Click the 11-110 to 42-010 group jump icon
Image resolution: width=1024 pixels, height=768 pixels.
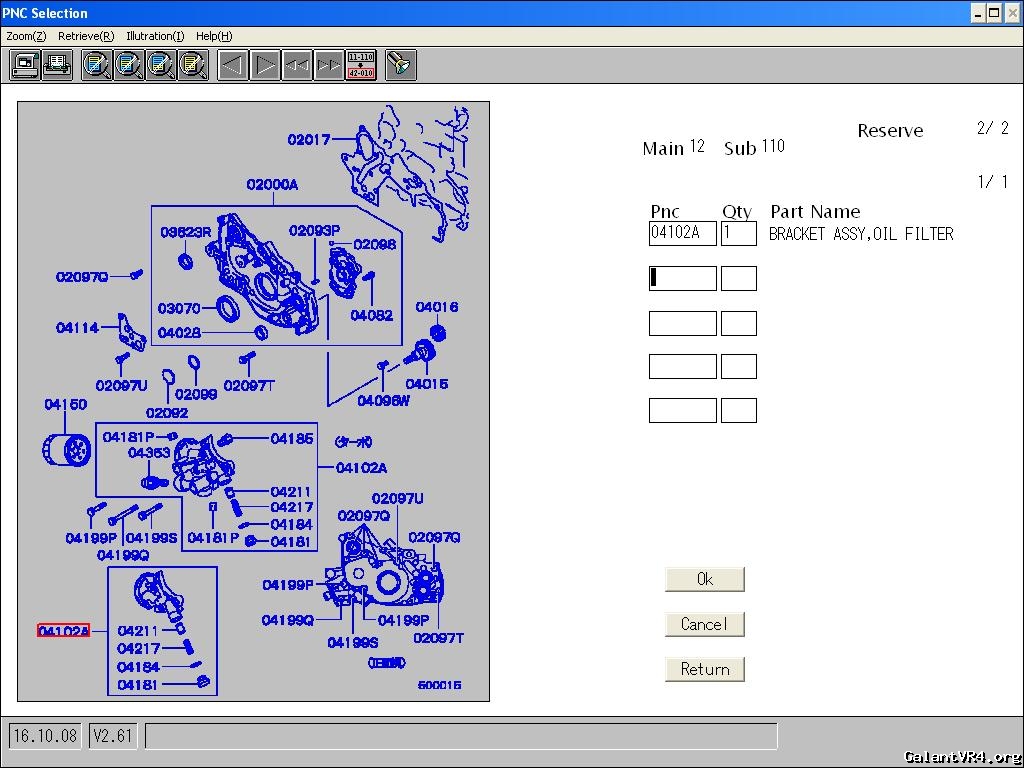tap(361, 65)
